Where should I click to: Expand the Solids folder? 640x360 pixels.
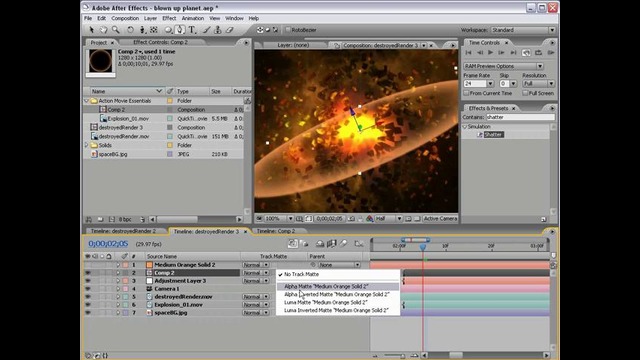[87, 145]
